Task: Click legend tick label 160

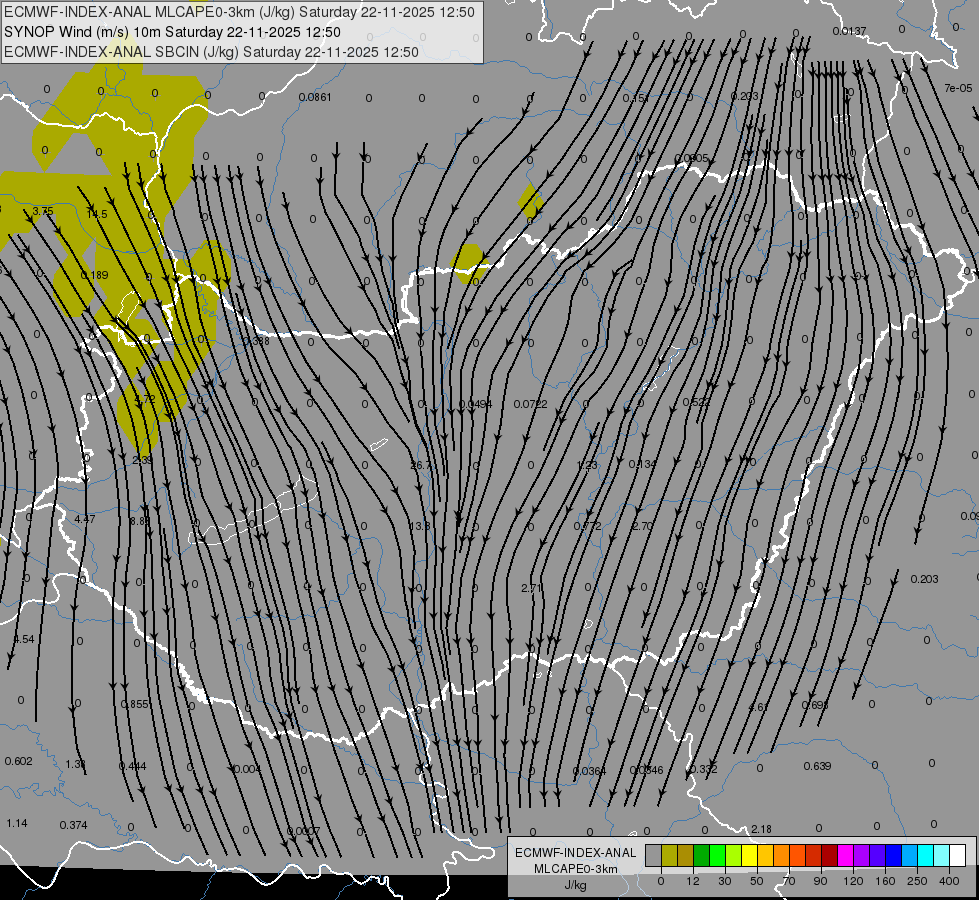Action: [x=885, y=881]
